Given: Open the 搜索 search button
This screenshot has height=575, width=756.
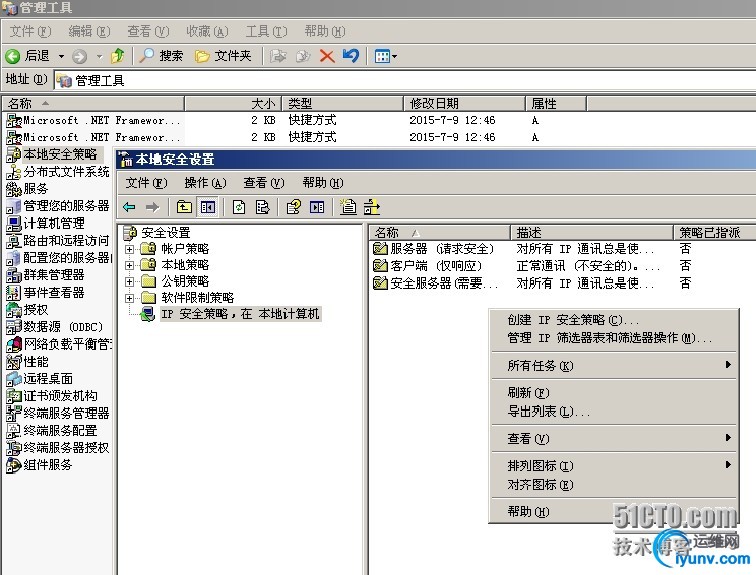Looking at the screenshot, I should (161, 56).
